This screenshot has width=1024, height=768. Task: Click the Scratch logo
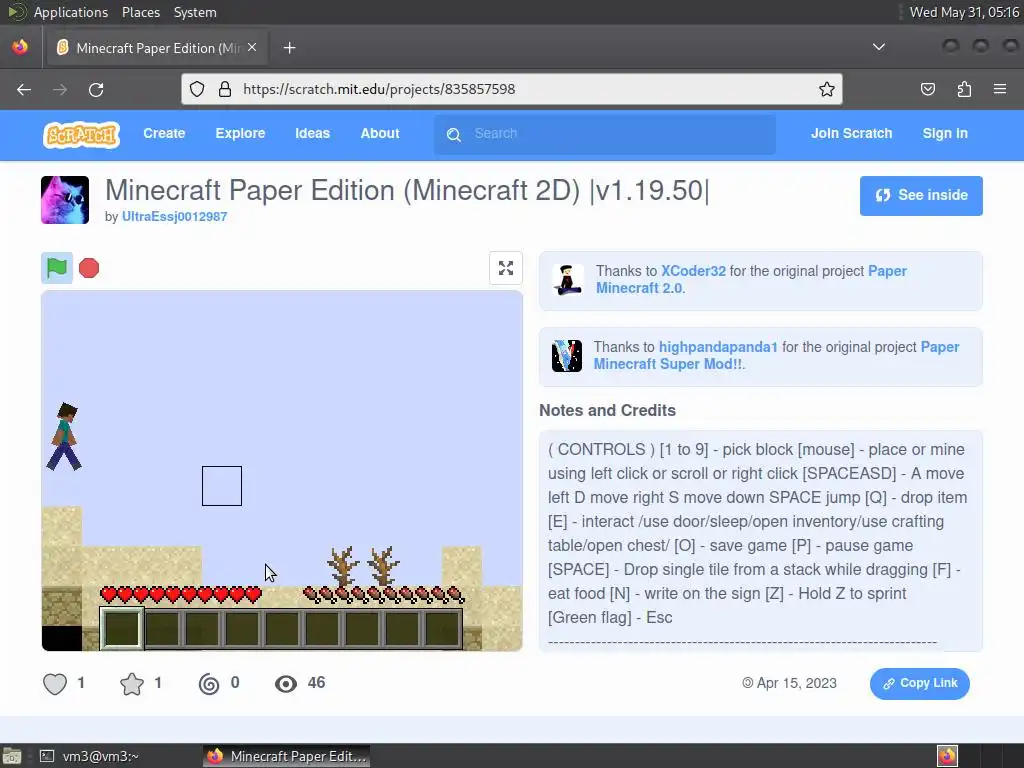click(x=82, y=135)
